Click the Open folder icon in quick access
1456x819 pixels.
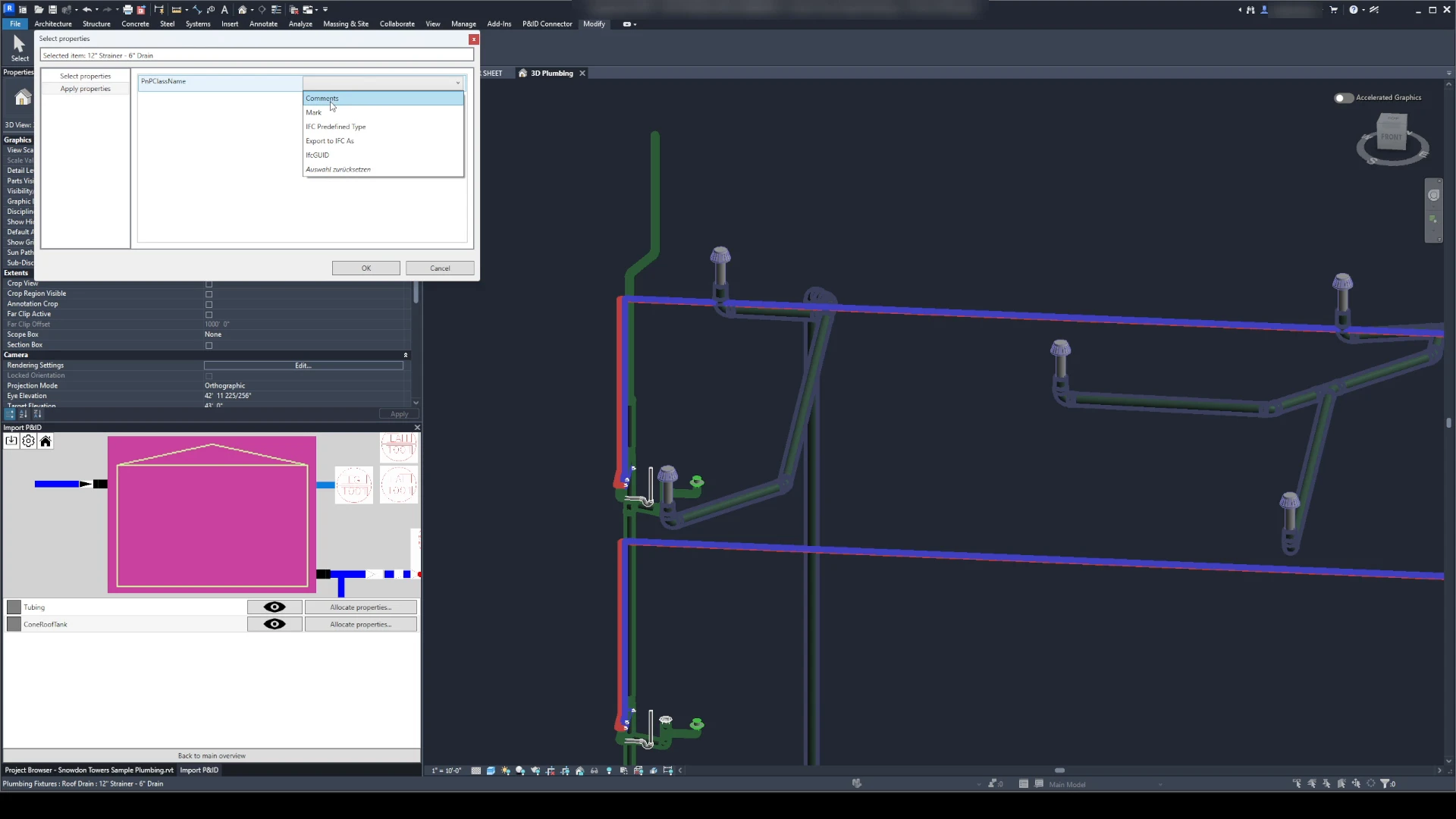[39, 10]
